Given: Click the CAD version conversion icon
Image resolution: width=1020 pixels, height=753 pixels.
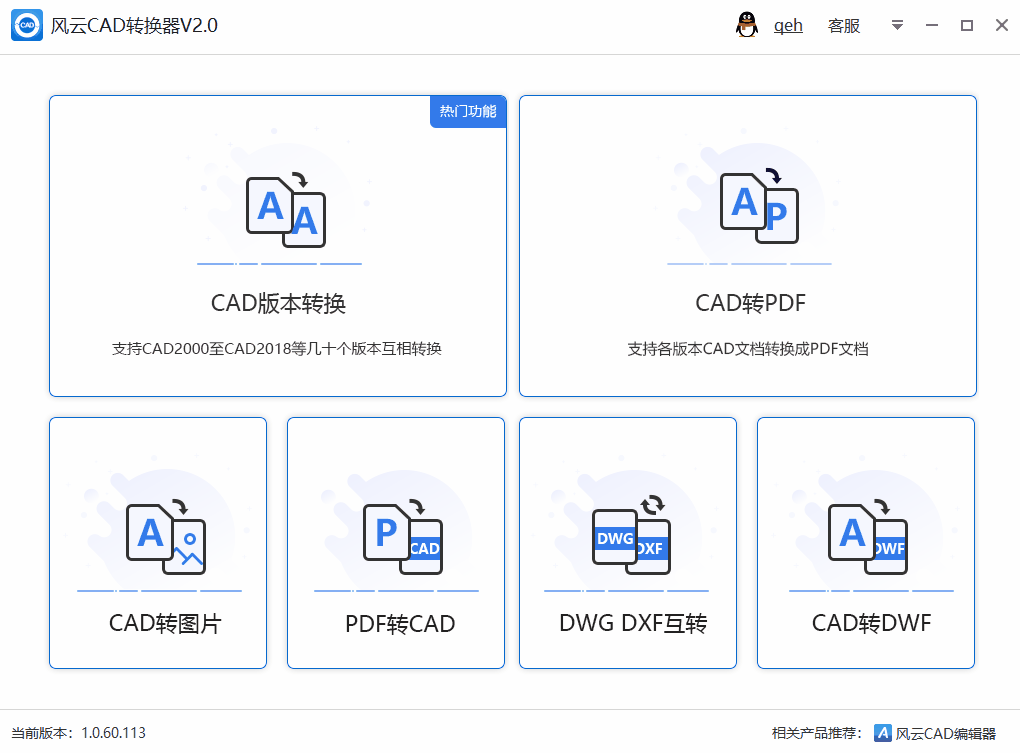Looking at the screenshot, I should coord(286,211).
